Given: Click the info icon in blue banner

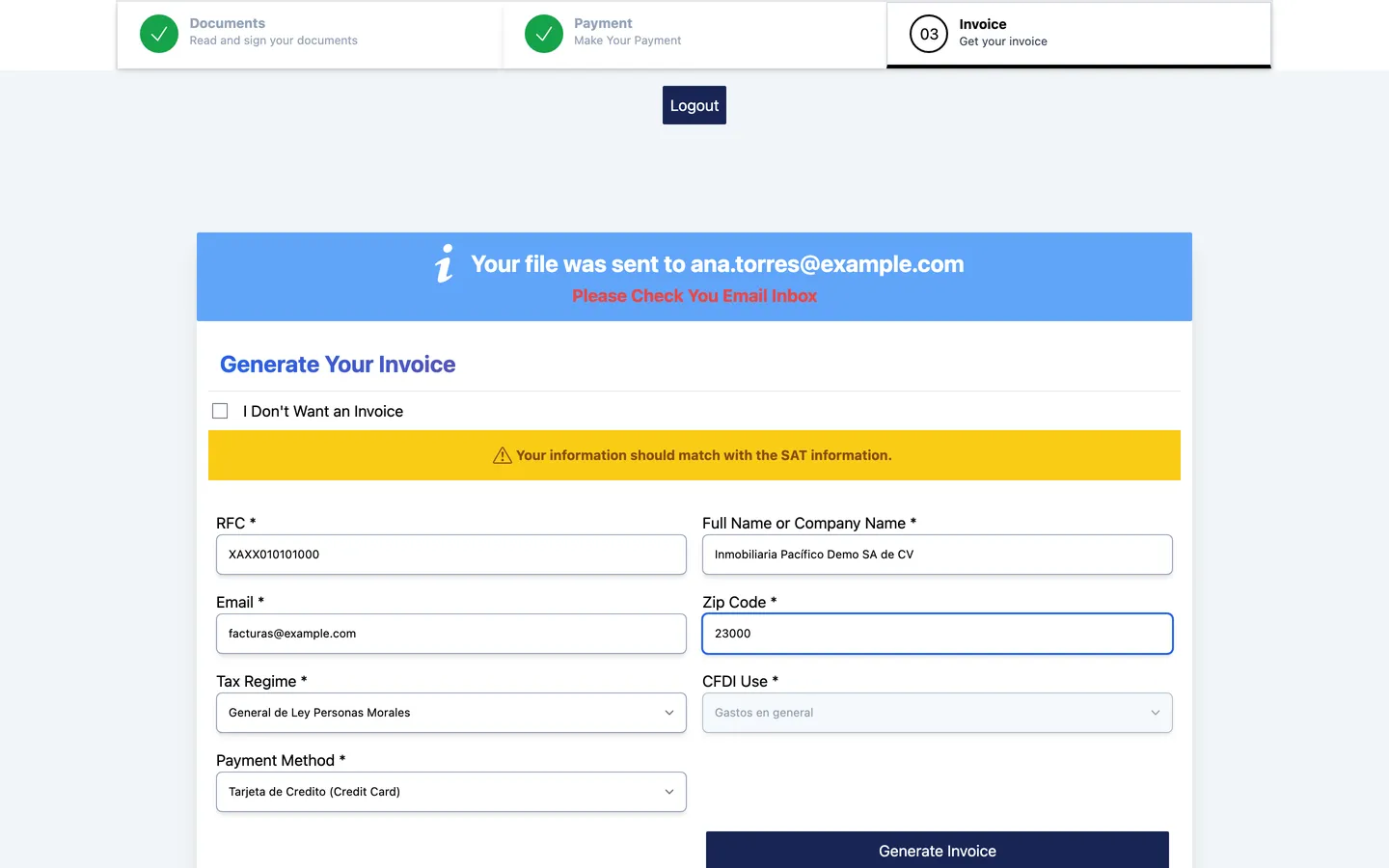Looking at the screenshot, I should point(444,263).
